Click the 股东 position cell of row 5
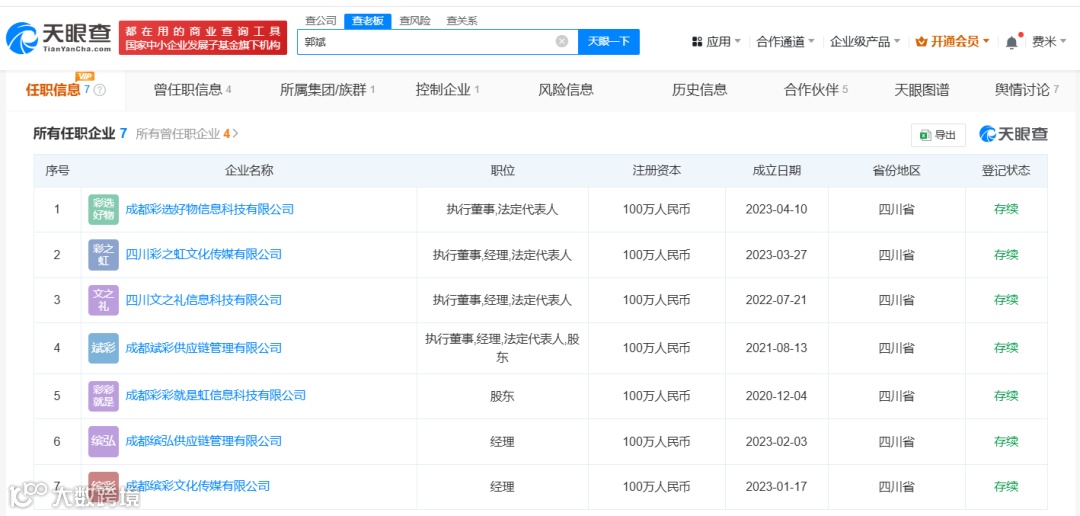 point(502,396)
